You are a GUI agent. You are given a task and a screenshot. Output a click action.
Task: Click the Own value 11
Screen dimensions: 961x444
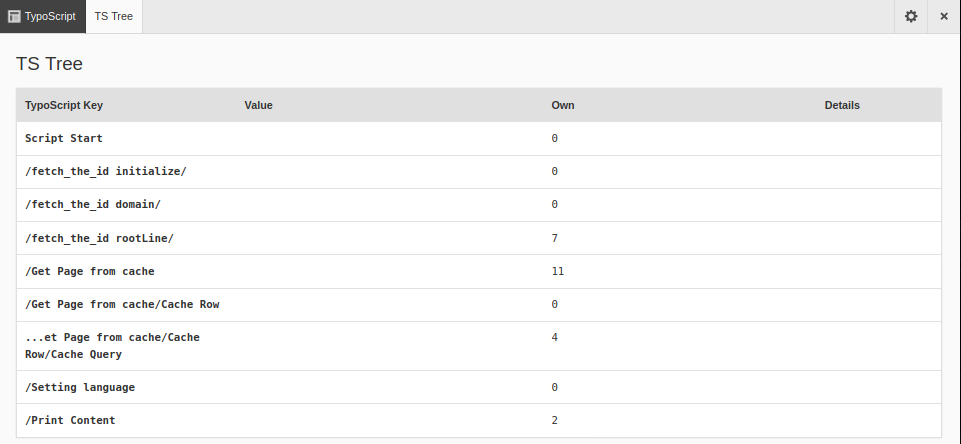coord(558,271)
